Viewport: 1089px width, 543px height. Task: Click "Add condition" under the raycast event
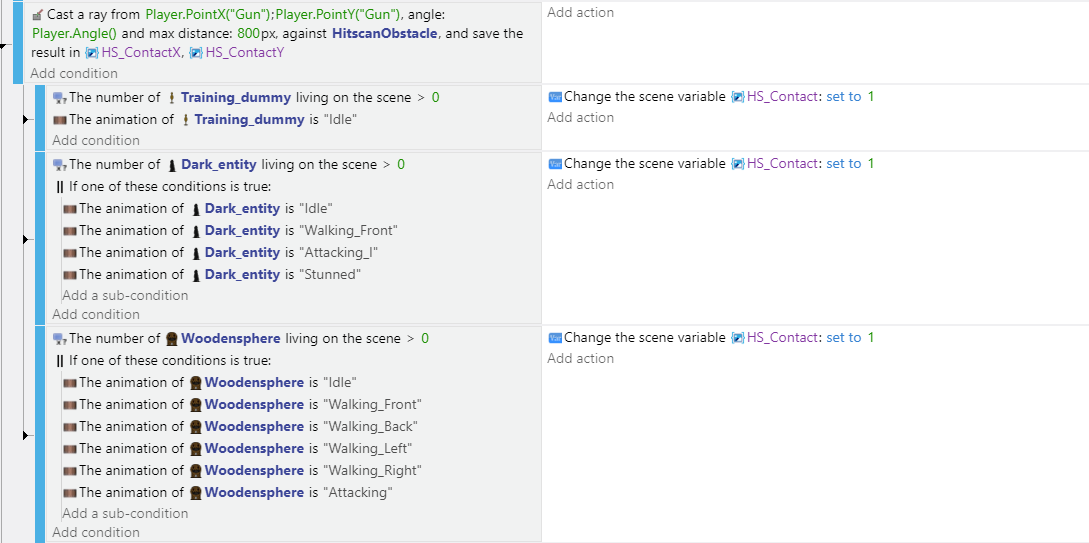tap(73, 73)
